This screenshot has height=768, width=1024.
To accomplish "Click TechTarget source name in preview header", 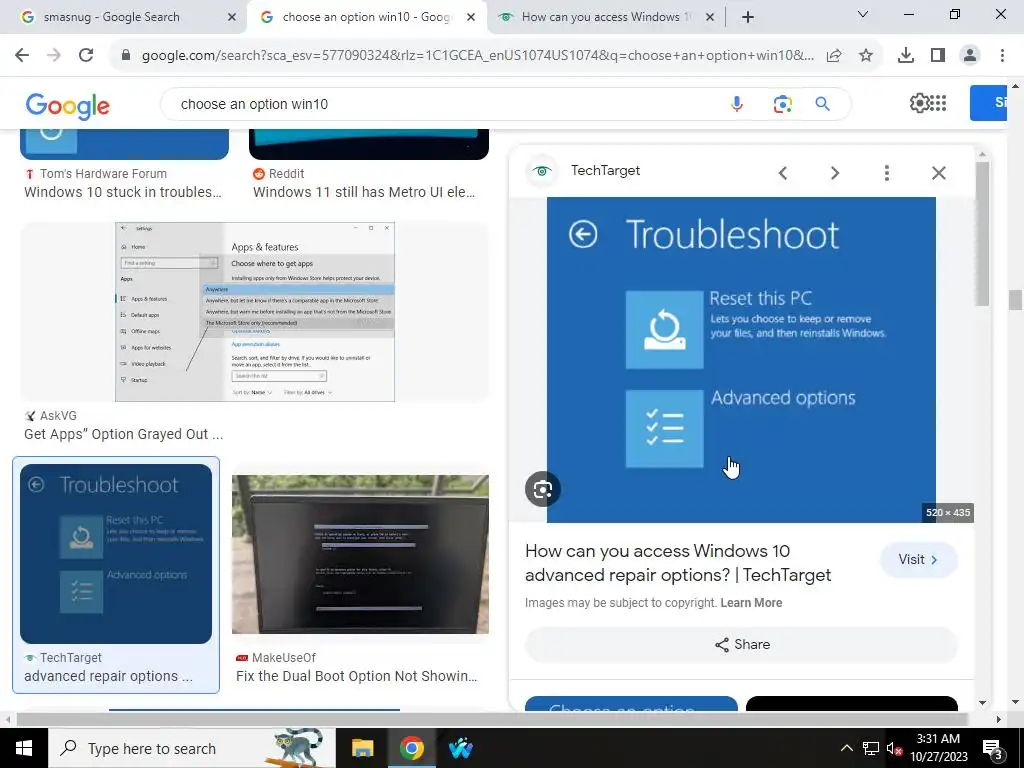I will [x=605, y=170].
